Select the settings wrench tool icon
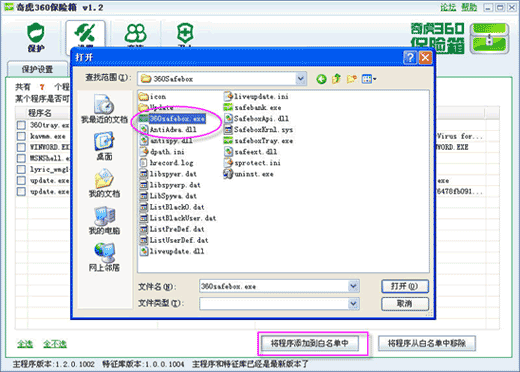This screenshot has width=520, height=372. (85, 34)
